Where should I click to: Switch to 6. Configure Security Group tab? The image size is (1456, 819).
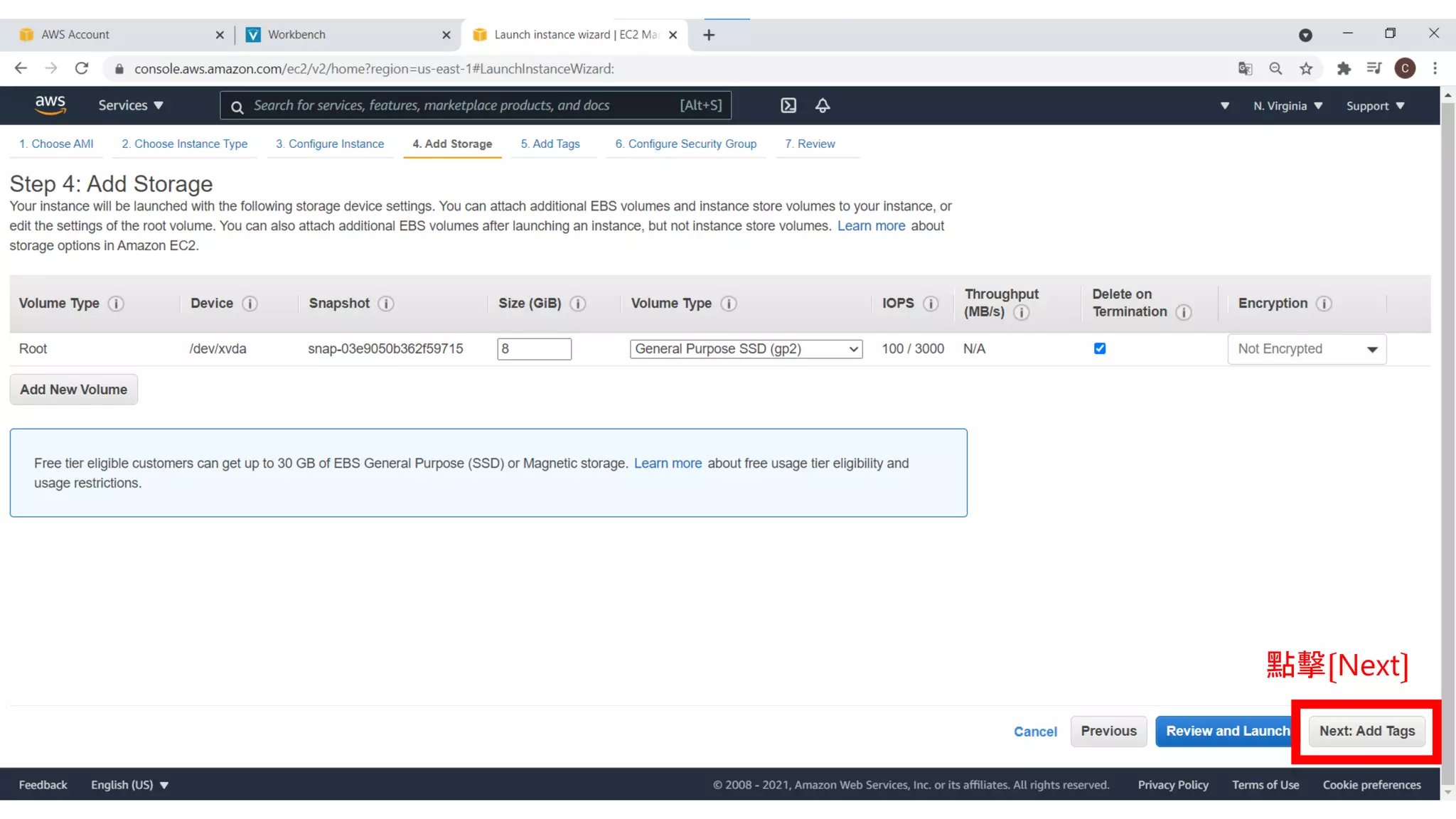[x=685, y=144]
